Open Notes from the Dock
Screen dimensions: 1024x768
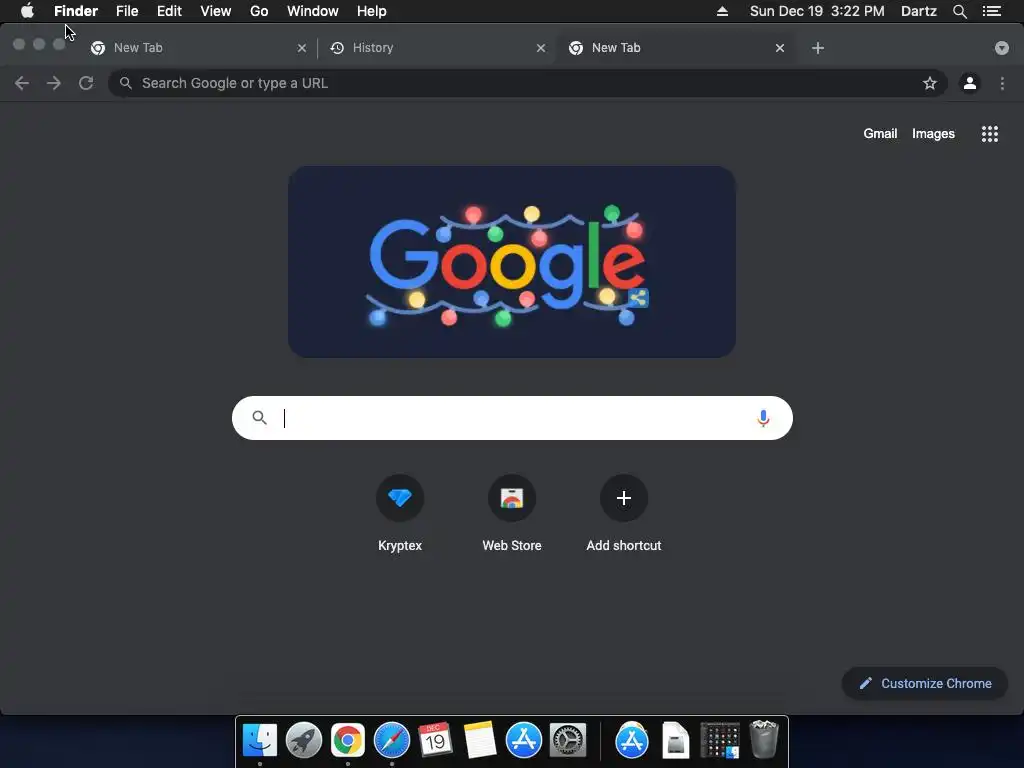click(479, 741)
